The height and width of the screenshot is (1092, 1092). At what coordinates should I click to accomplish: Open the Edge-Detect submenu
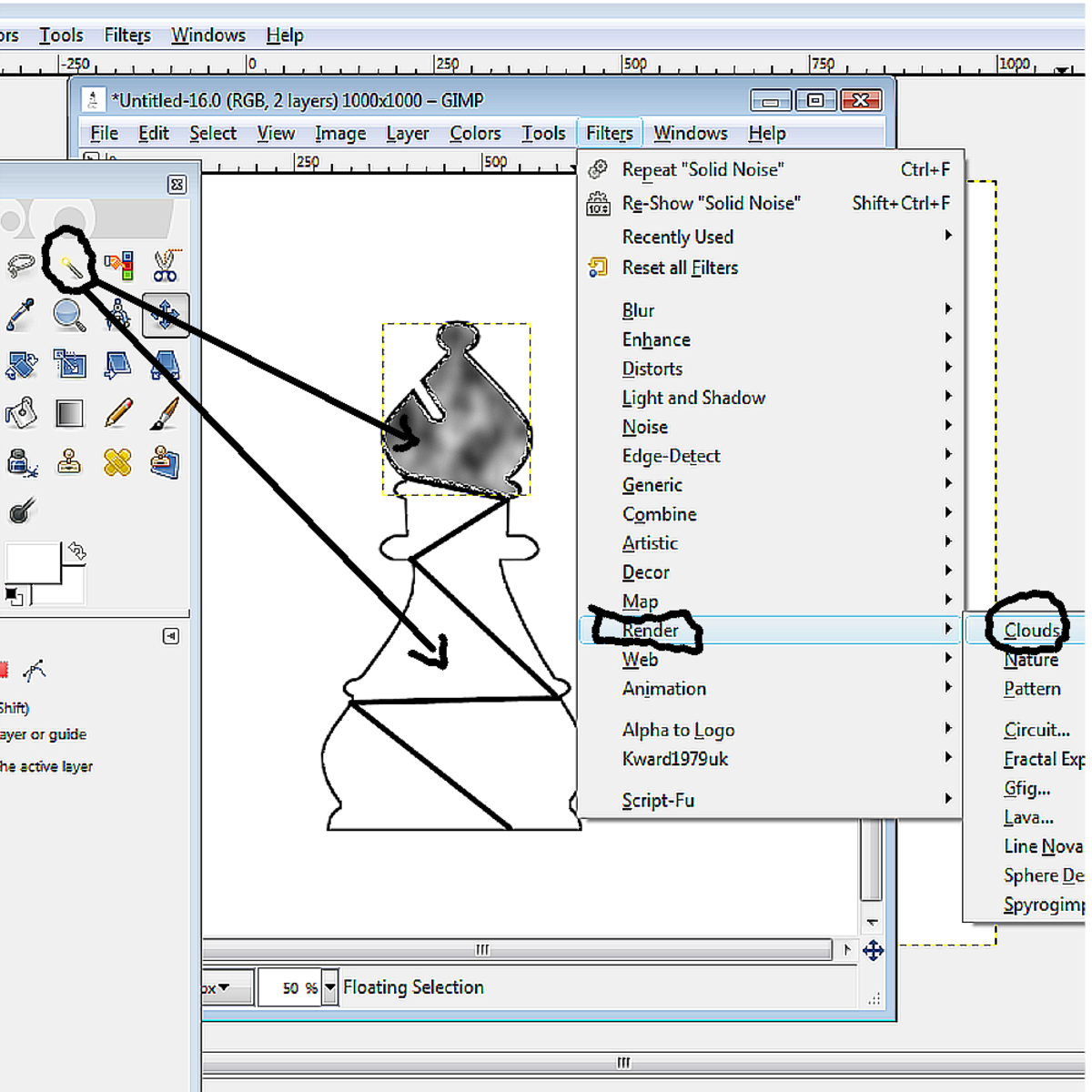(770, 456)
